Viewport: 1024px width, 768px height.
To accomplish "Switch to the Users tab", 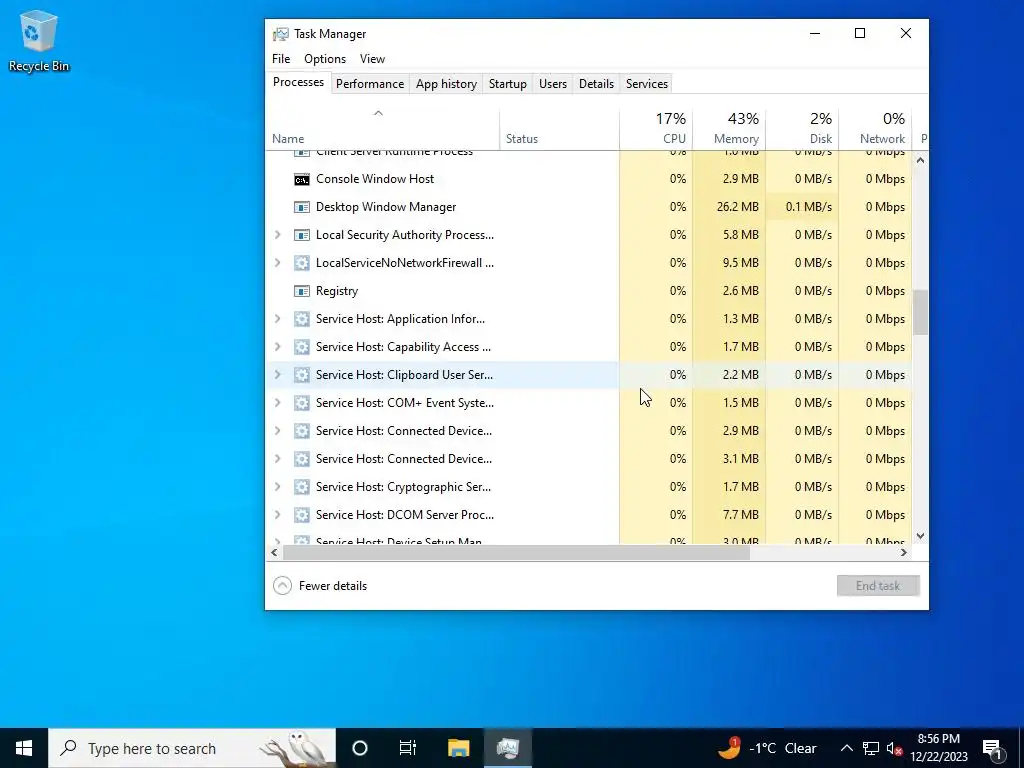I will (x=552, y=84).
